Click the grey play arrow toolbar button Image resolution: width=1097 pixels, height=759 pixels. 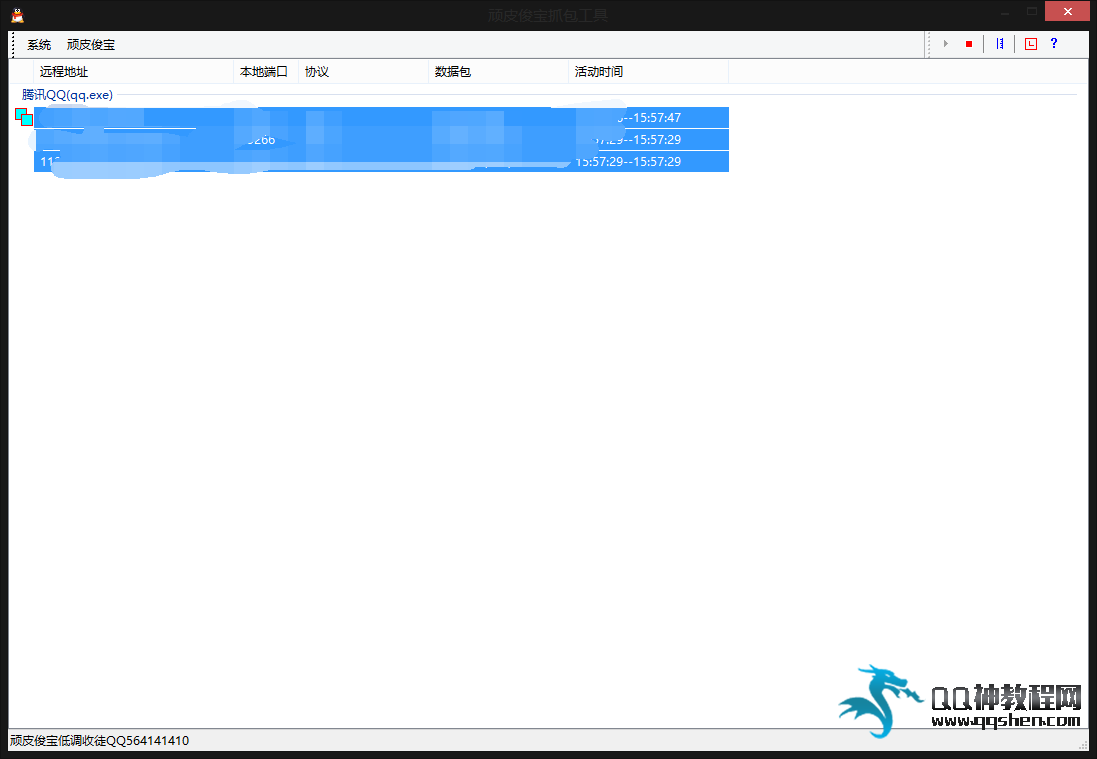946,44
